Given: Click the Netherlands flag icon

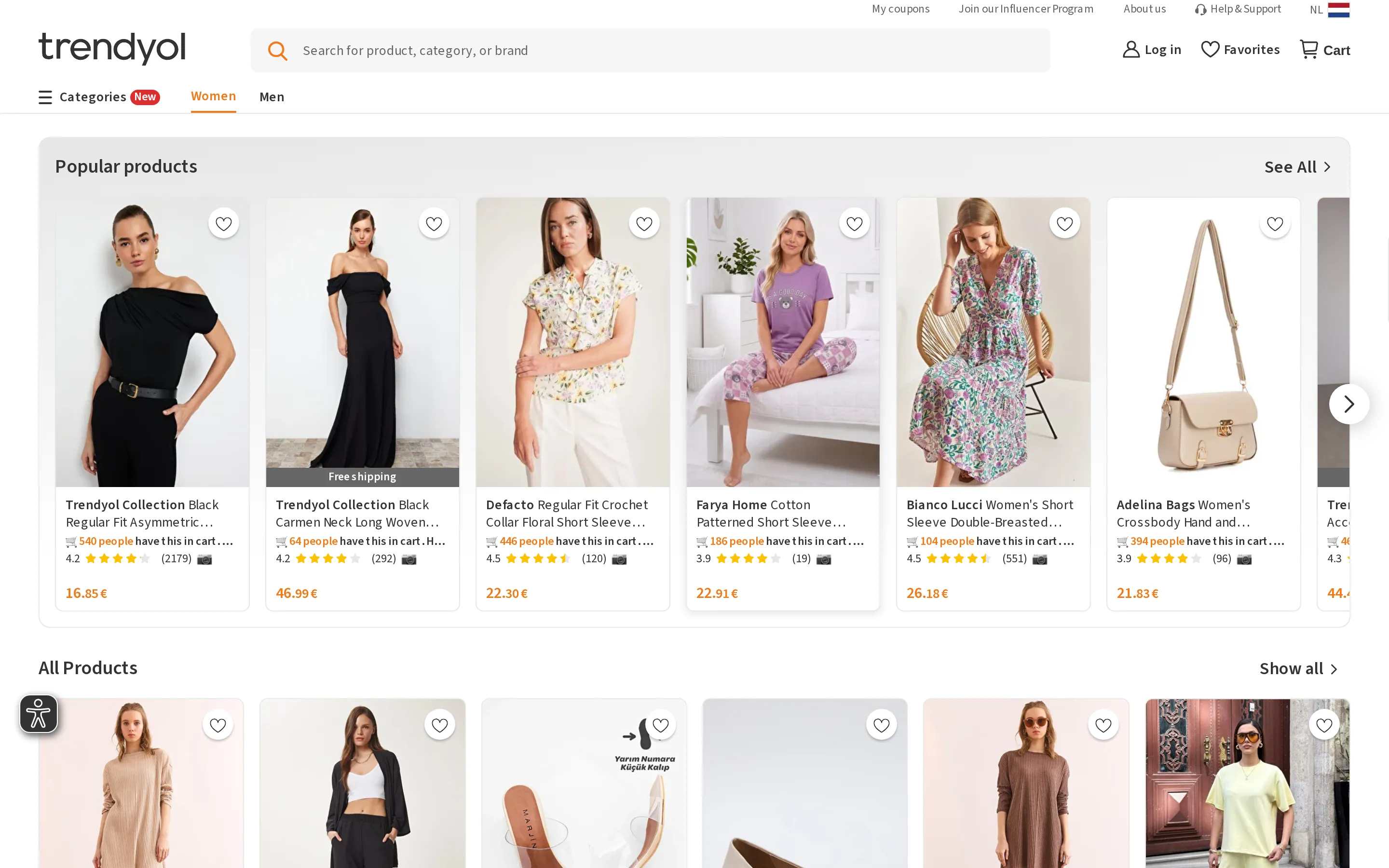Looking at the screenshot, I should click(1338, 10).
